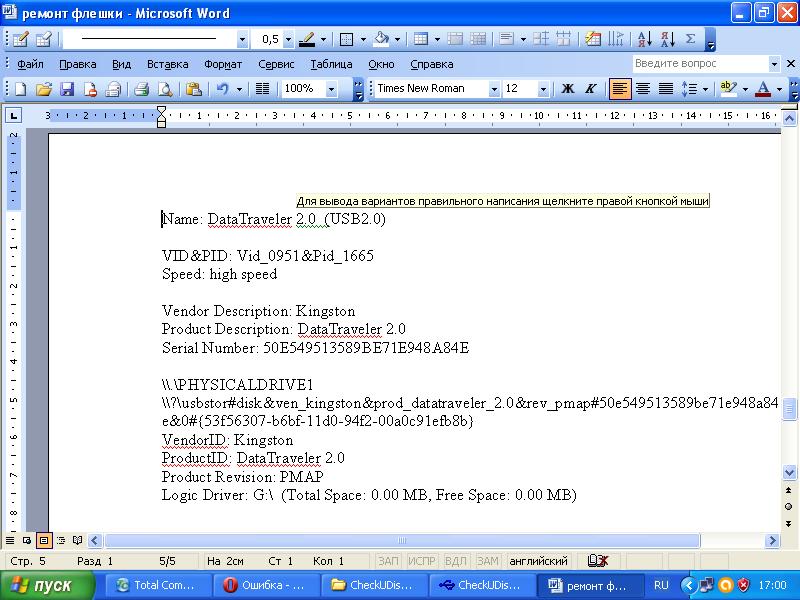This screenshot has width=800, height=600.
Task: Create a new blank document
Action: (20, 89)
